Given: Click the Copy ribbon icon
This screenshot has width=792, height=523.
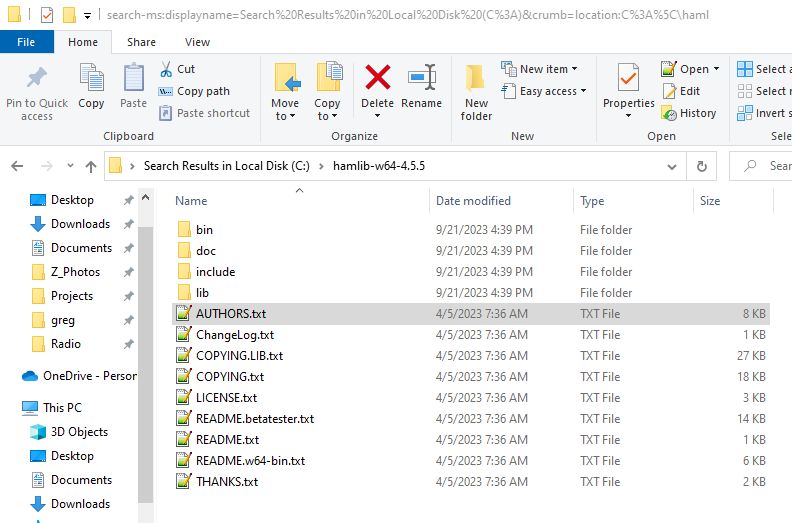Looking at the screenshot, I should [x=91, y=78].
